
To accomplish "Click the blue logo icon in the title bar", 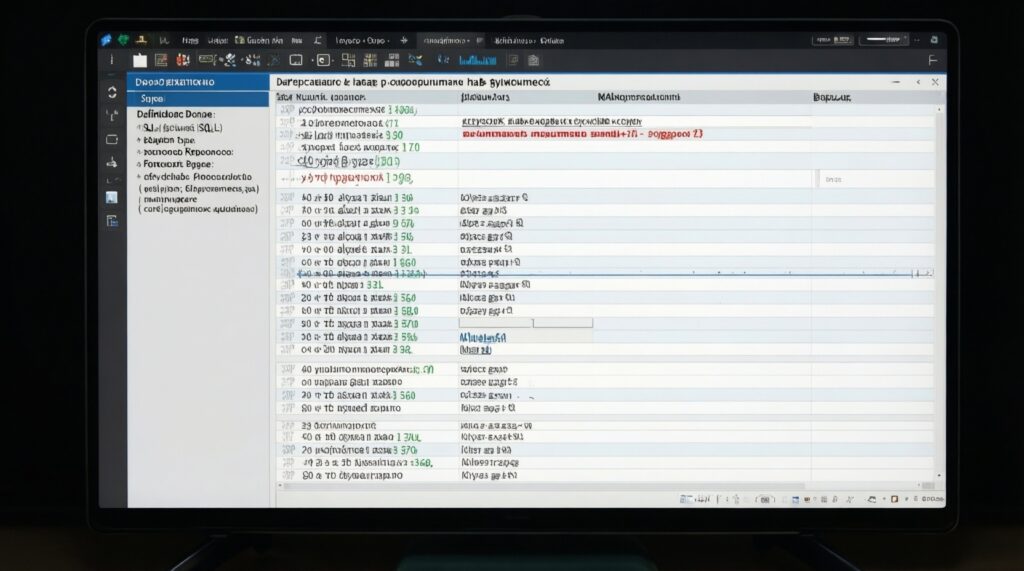I will [x=106, y=41].
